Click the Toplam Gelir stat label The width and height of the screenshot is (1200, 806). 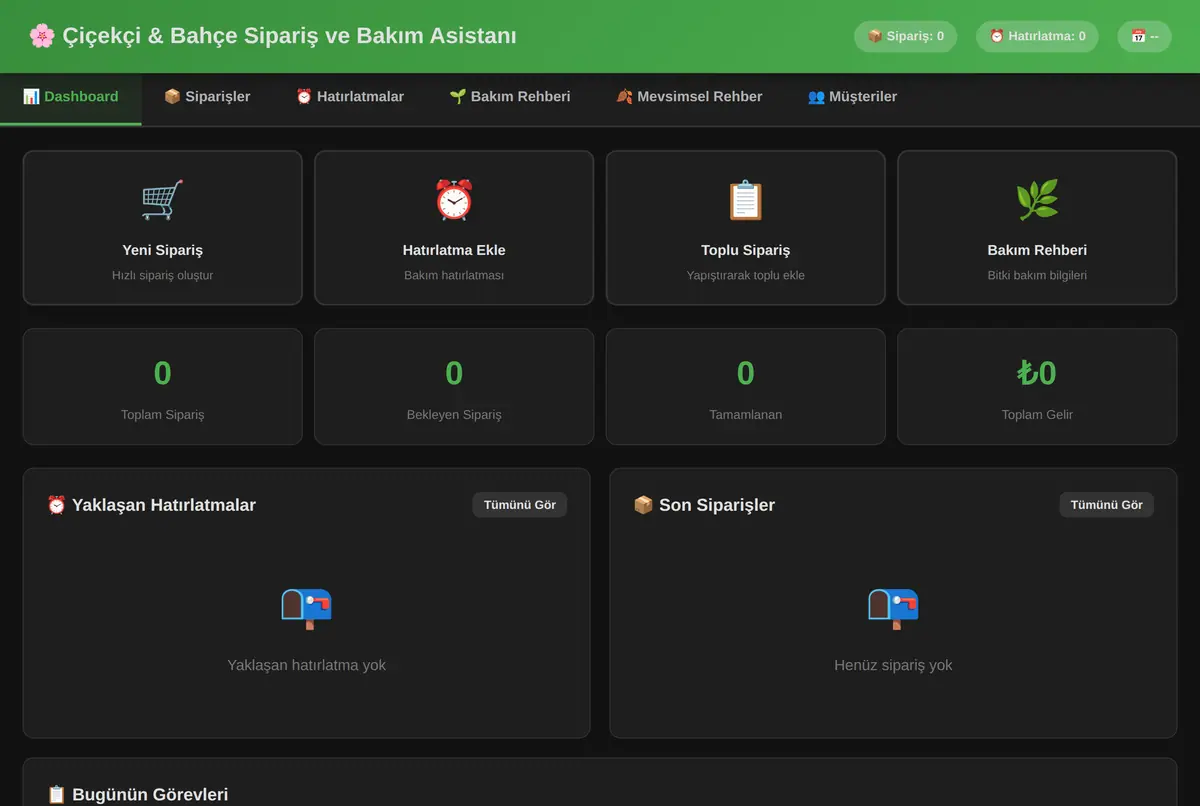click(x=1037, y=414)
